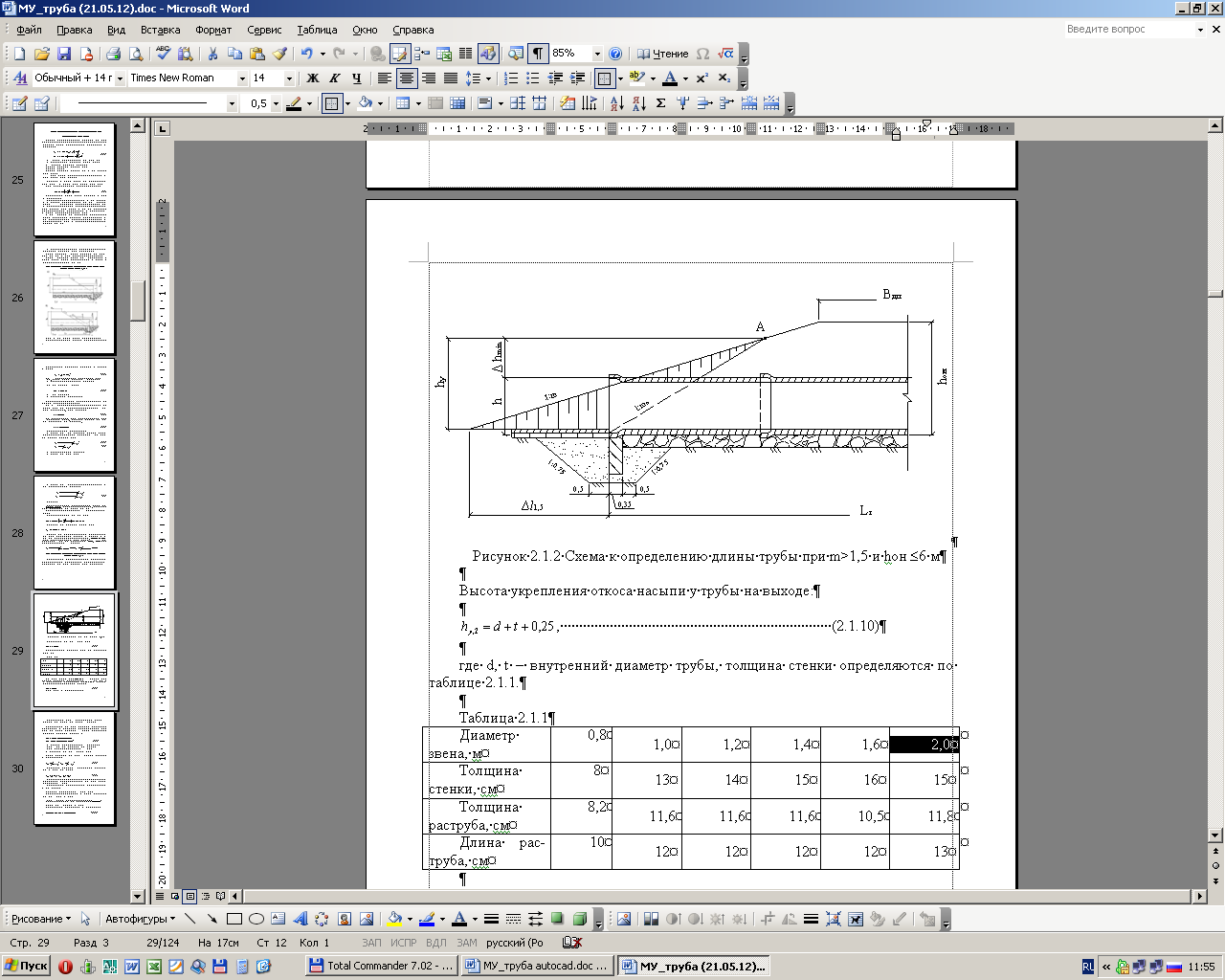The height and width of the screenshot is (980, 1225).
Task: Open the line style dropdown
Action: (231, 103)
